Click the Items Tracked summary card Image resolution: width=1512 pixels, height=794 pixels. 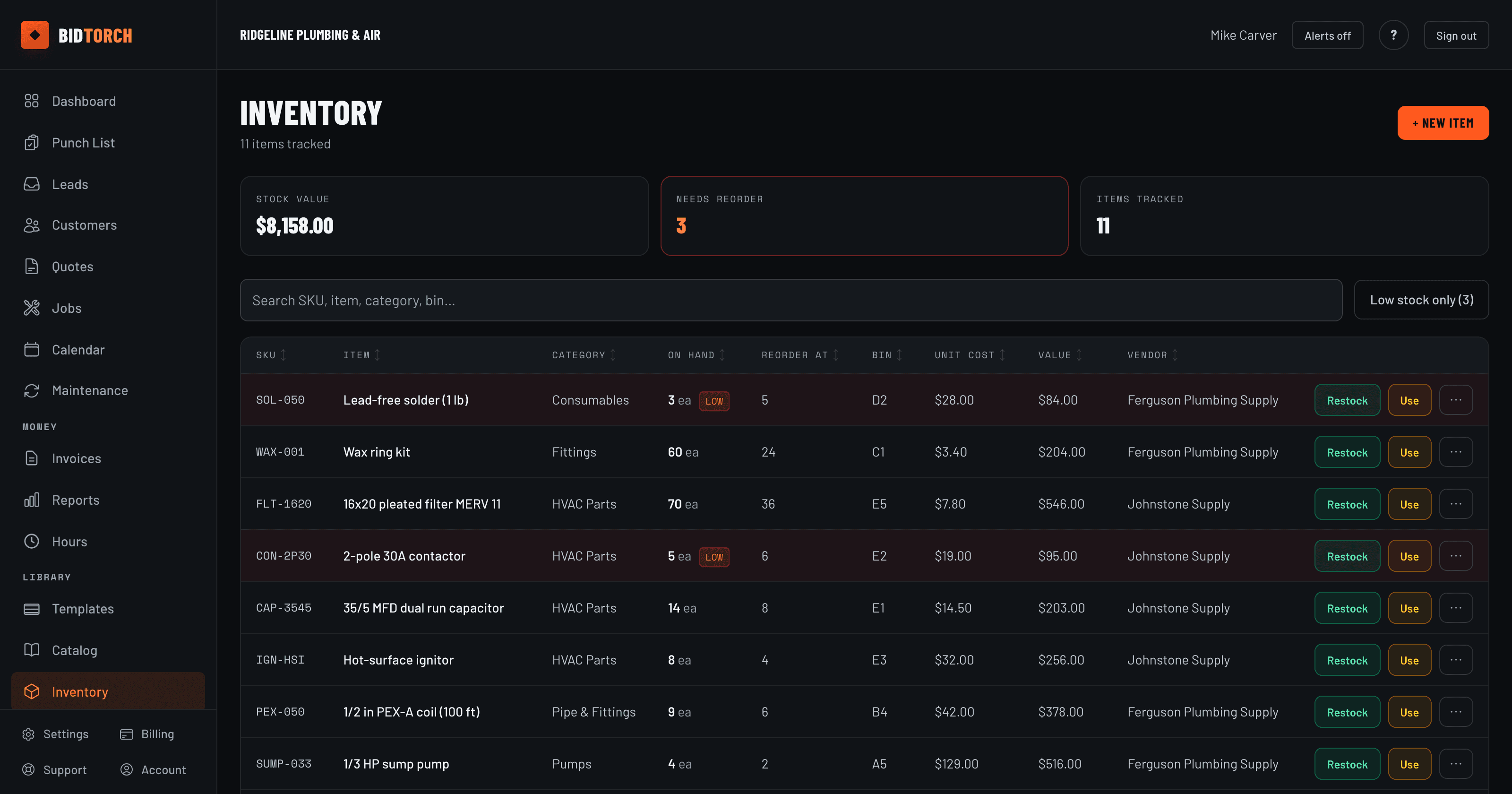click(x=1284, y=216)
